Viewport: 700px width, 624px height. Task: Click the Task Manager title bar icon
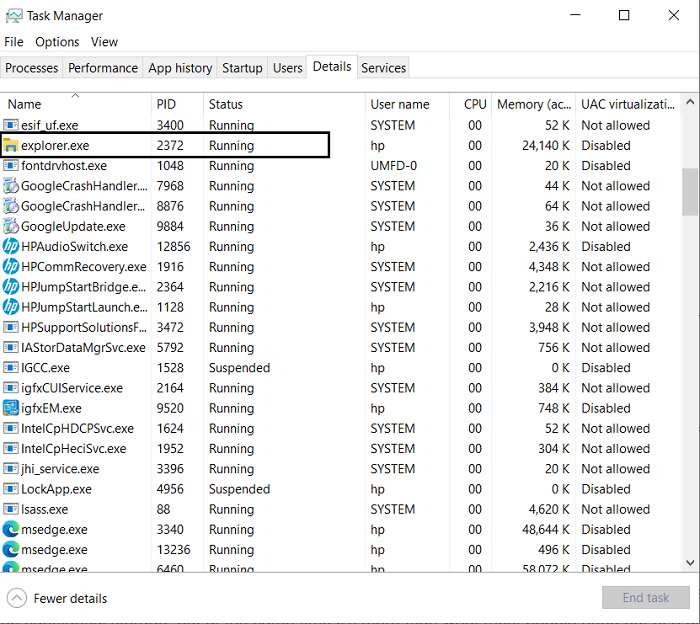[x=14, y=16]
